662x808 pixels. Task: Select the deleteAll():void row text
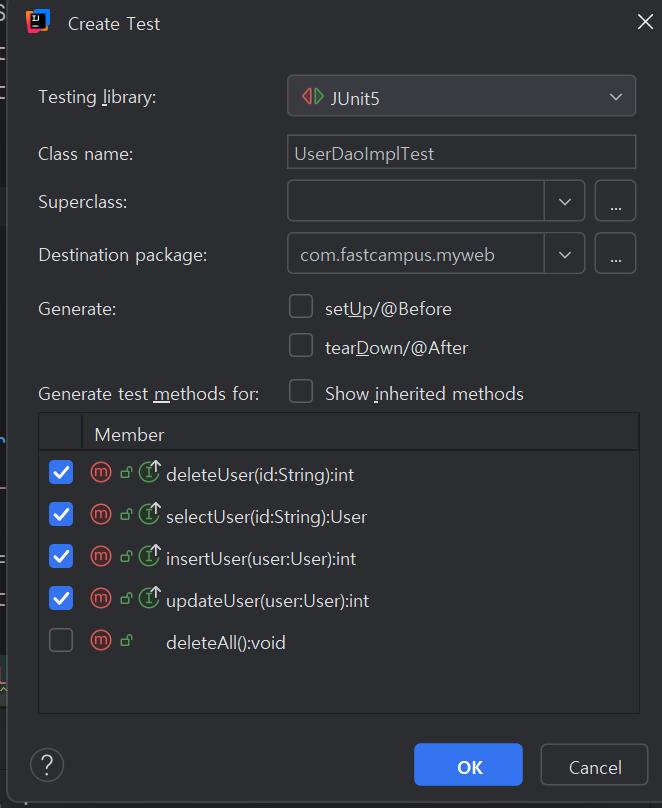226,643
